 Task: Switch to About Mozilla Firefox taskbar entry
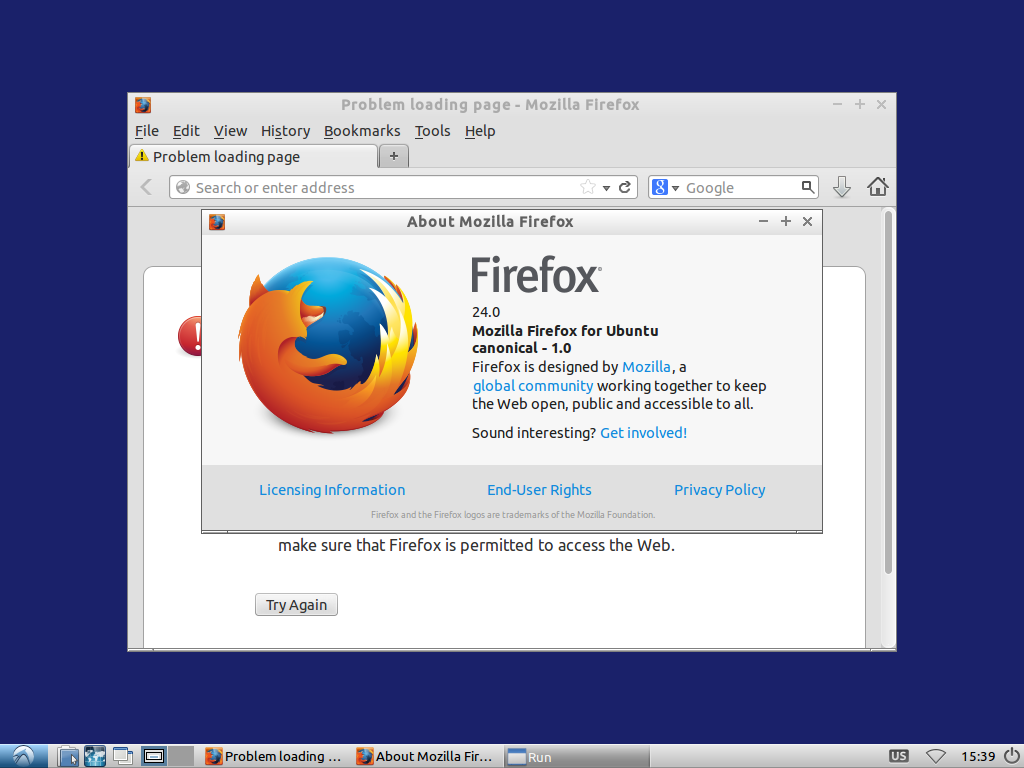pos(426,756)
